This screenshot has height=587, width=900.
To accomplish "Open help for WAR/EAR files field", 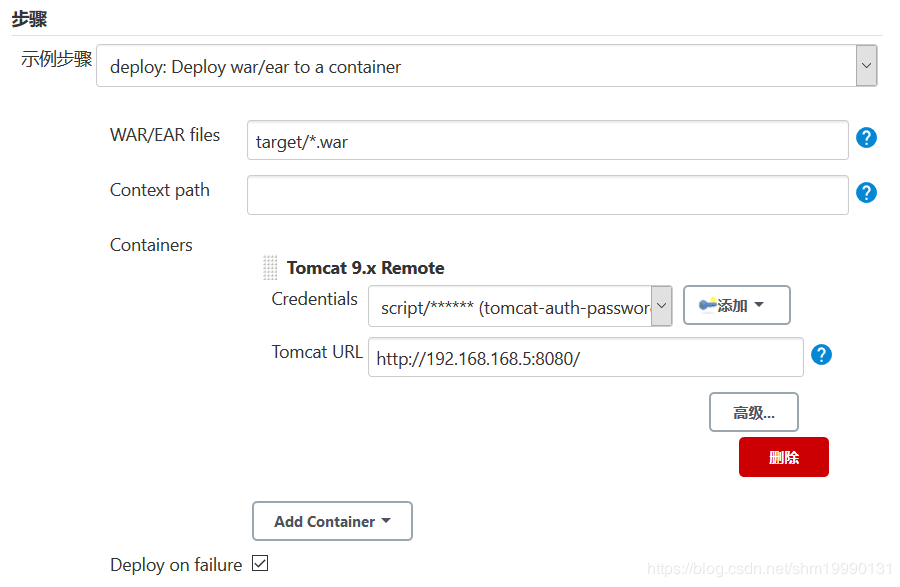I will (866, 138).
